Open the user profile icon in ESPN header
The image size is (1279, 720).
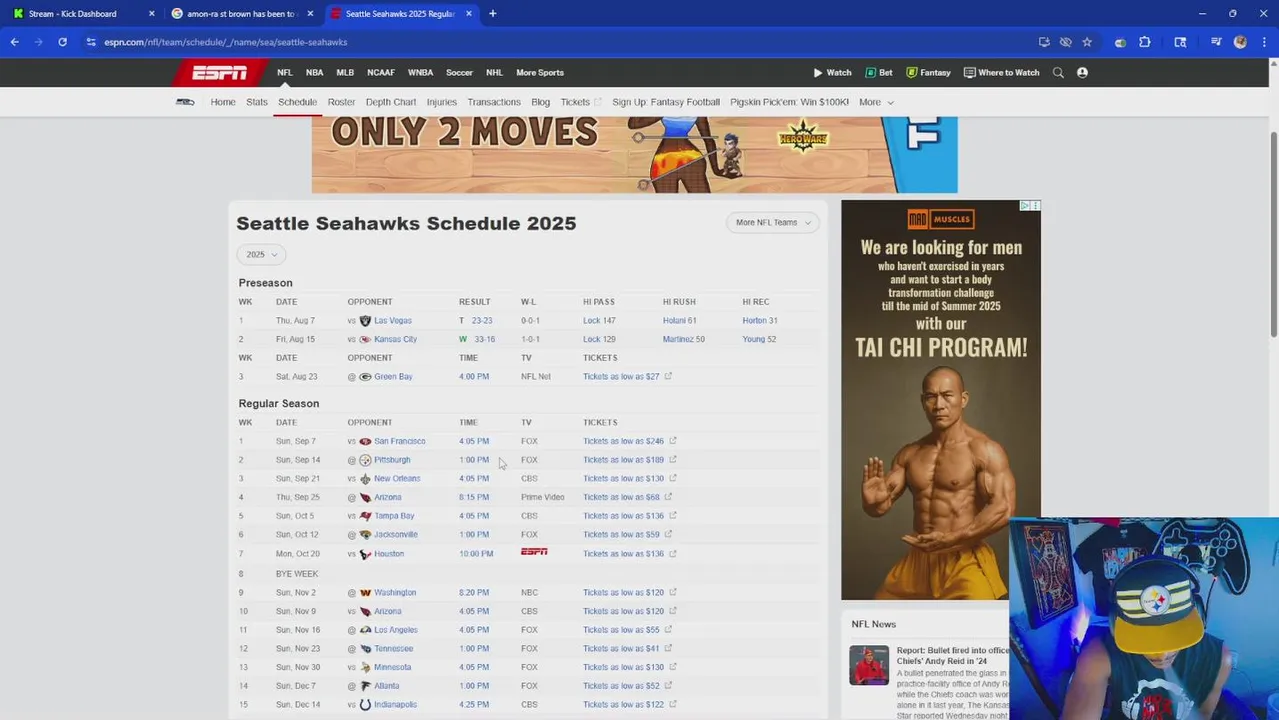click(x=1082, y=72)
